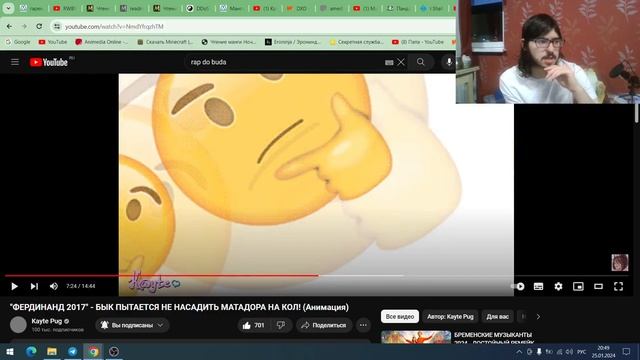Click the video title about "ФЕРДИНАНД 2017"
The width and height of the screenshot is (640, 360).
tap(179, 307)
